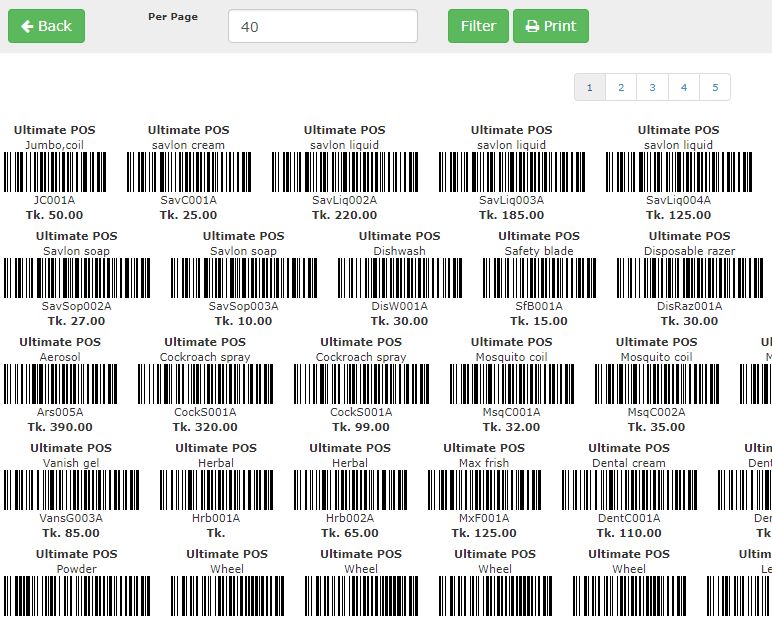
Task: Click the barcode above Hrb002A
Action: click(x=350, y=490)
